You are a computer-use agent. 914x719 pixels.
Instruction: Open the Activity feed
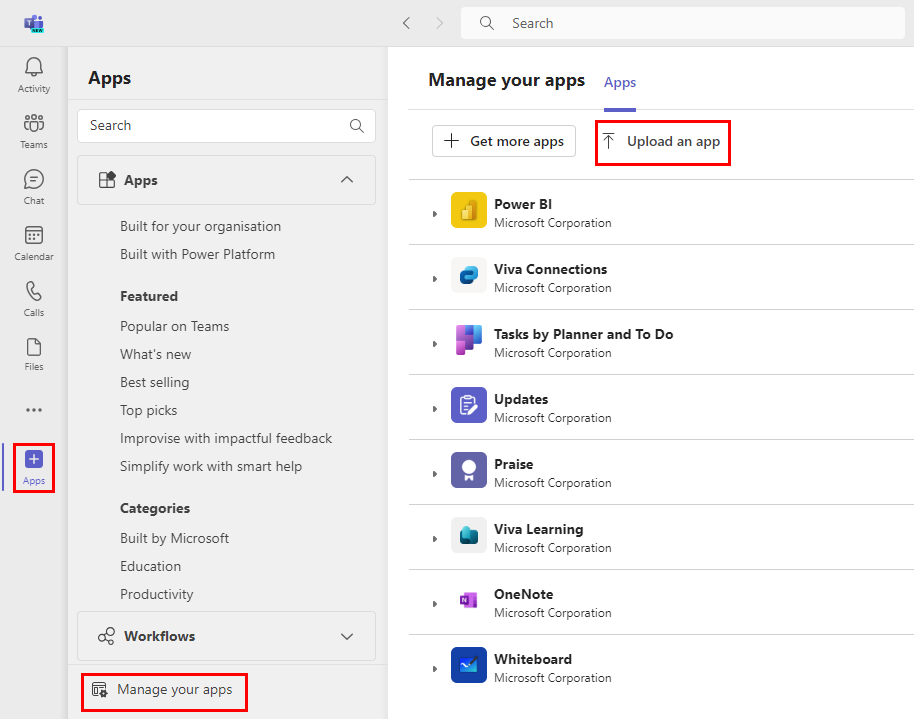click(x=33, y=68)
